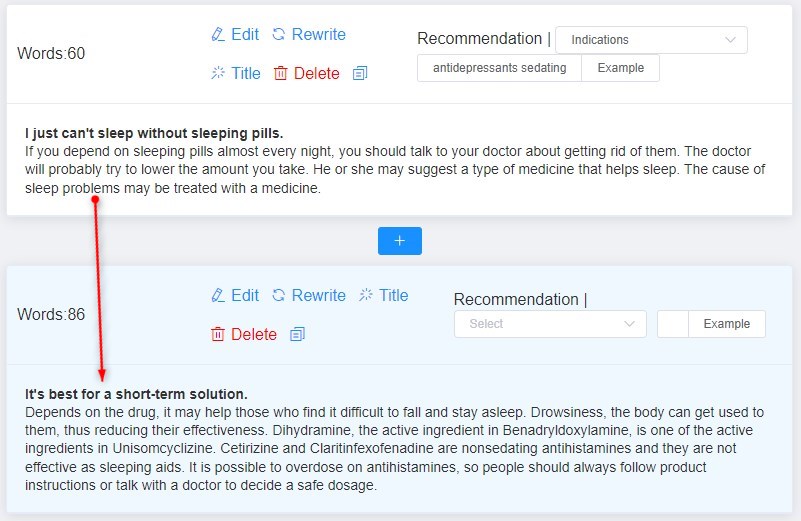Click the blue plus button between blocks

click(400, 241)
